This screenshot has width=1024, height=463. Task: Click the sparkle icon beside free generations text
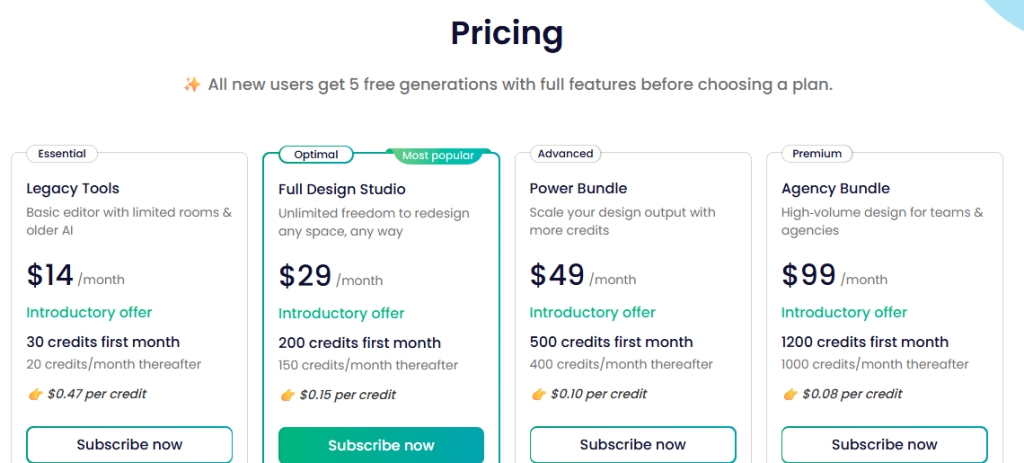tap(192, 85)
